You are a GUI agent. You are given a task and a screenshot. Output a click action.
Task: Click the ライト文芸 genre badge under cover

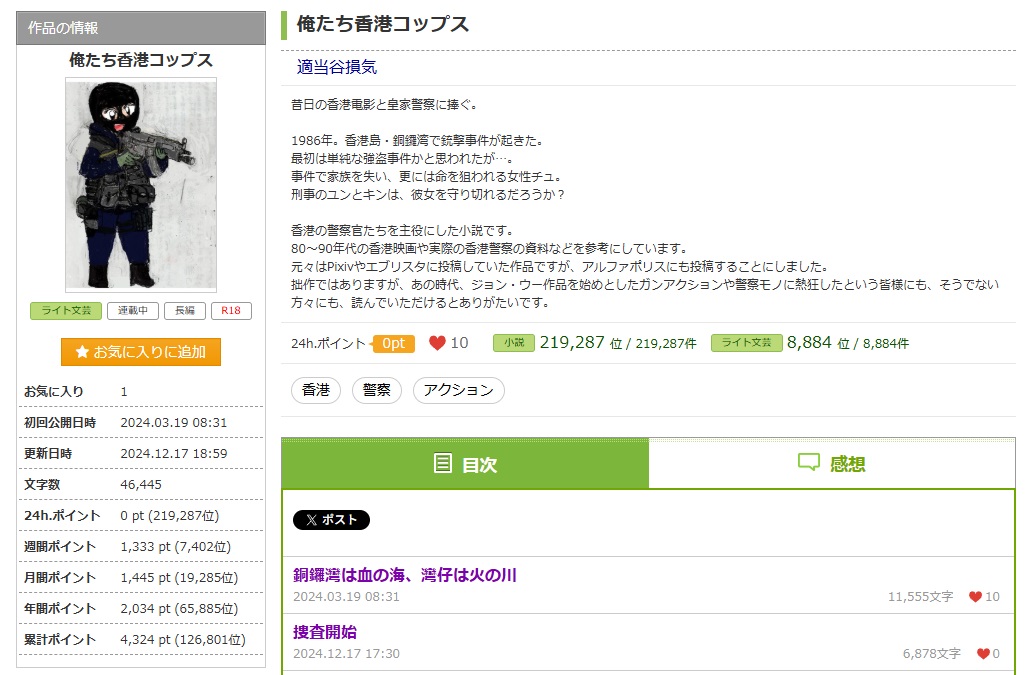pos(66,311)
